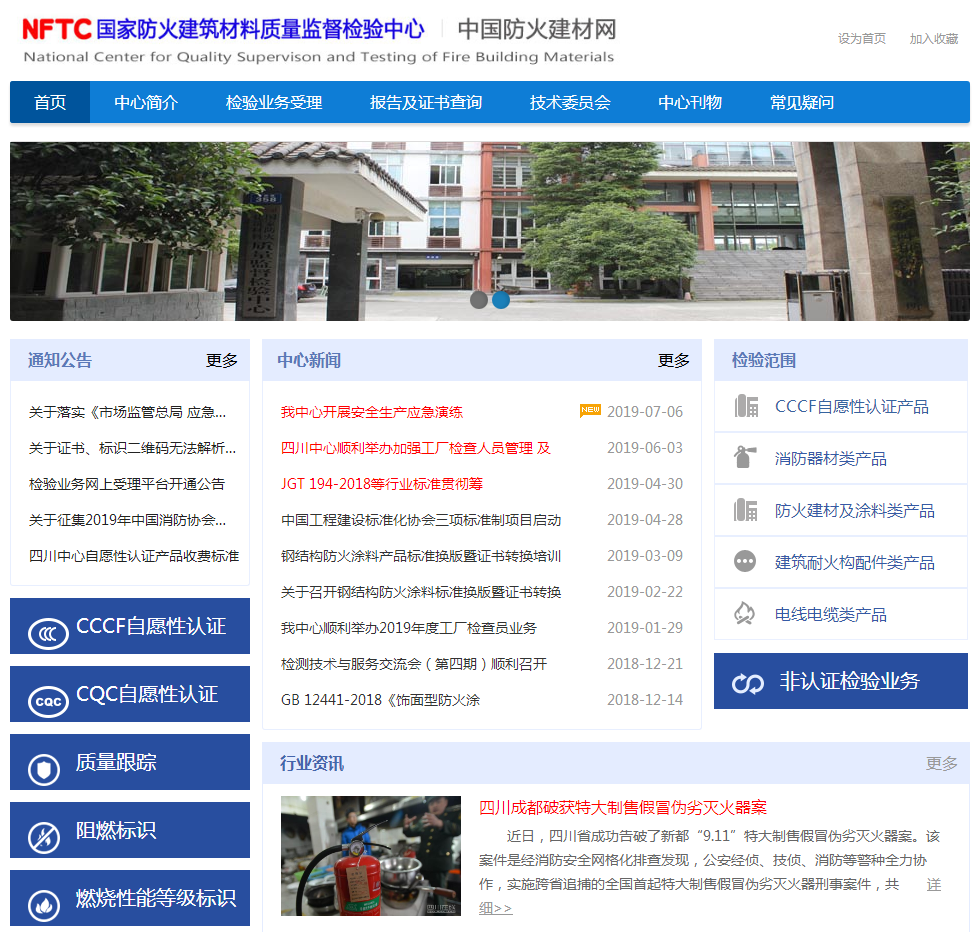
Task: Click the fire extinguisher icon for 消防器材类产品
Action: (x=745, y=458)
